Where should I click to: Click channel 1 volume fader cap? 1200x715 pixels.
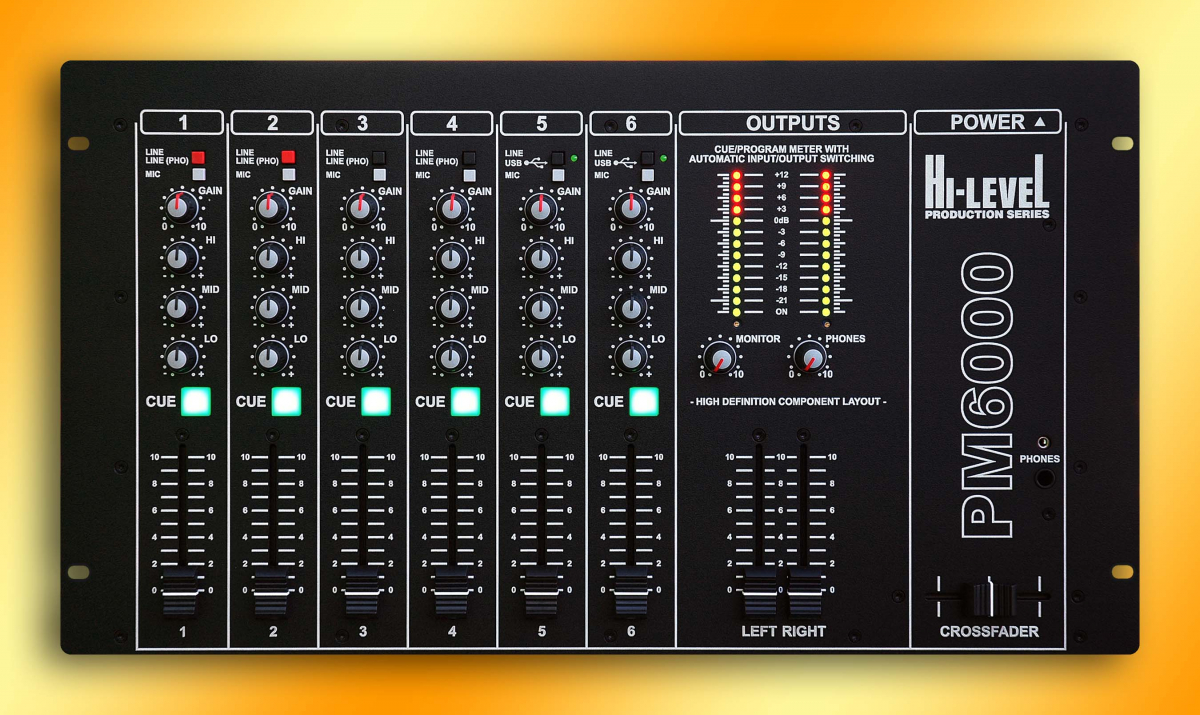181,593
